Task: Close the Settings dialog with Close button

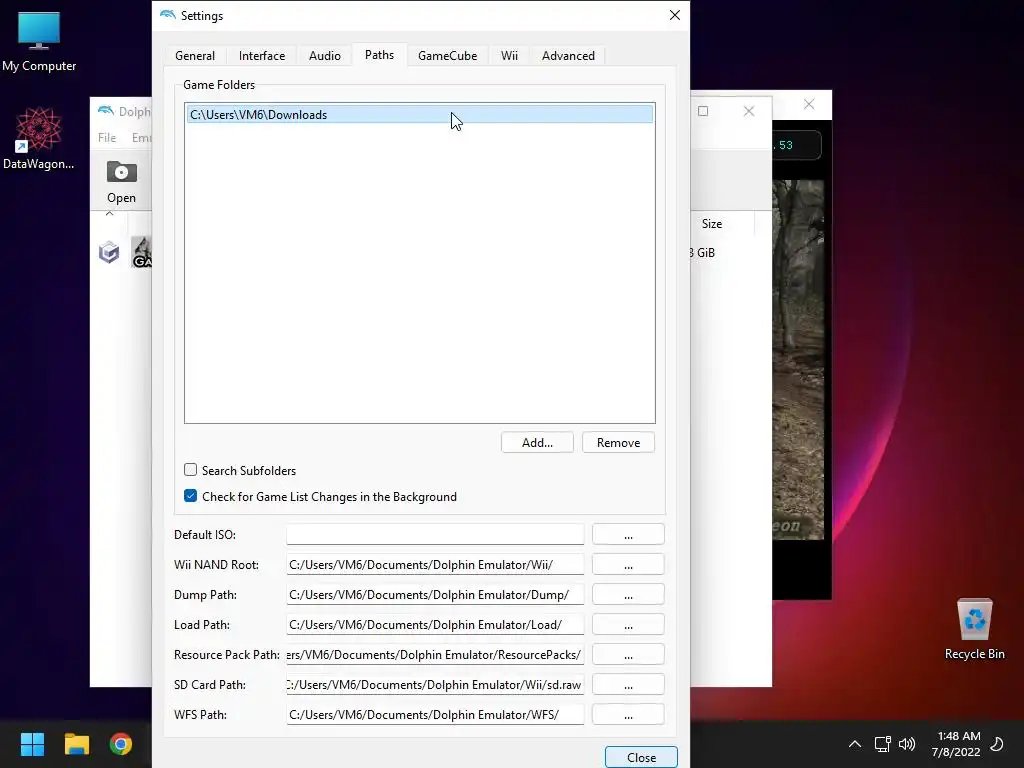Action: click(x=641, y=757)
